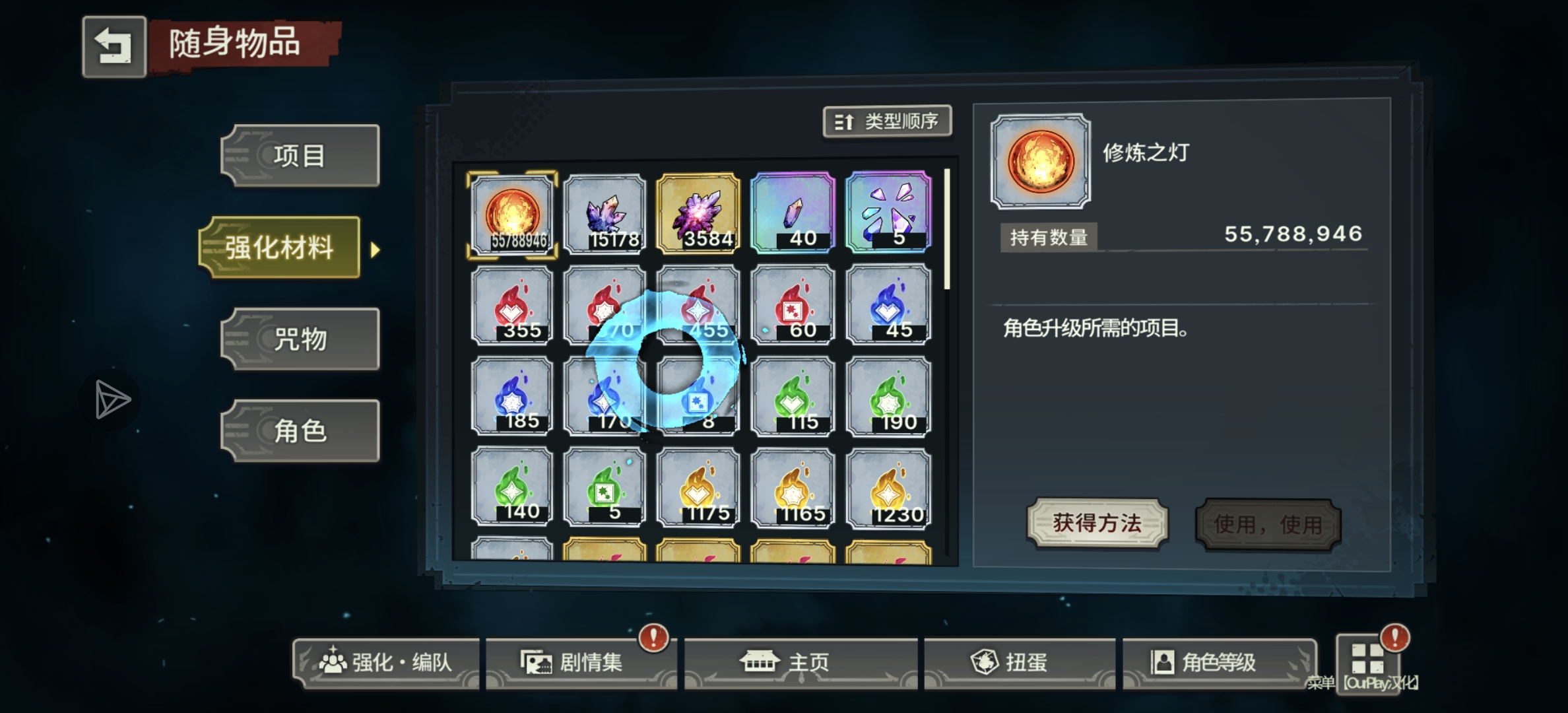Open the 角色 category tab
1568x713 pixels.
tap(300, 431)
